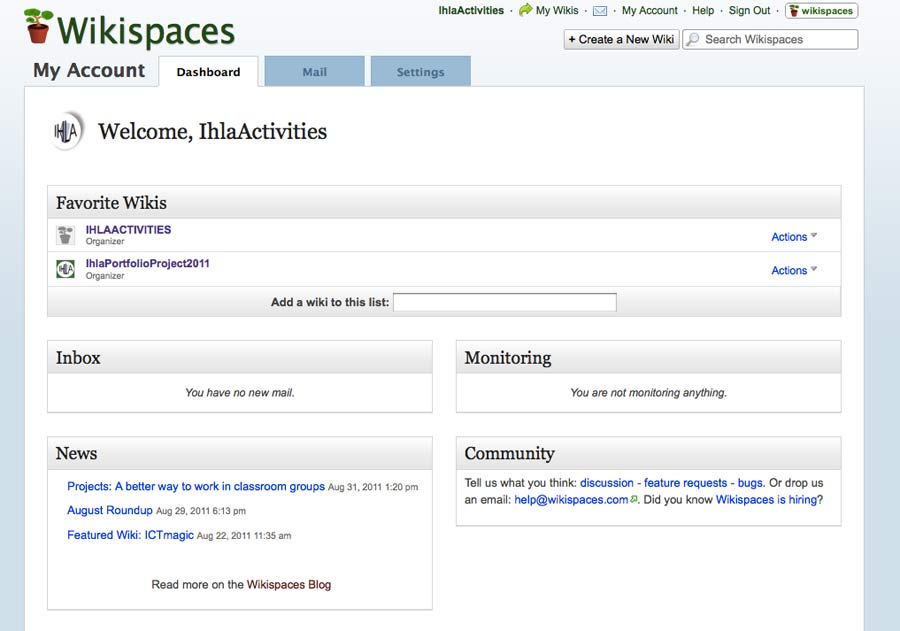Expand Actions dropdown for IhlaPortfolioProject2011

[794, 270]
